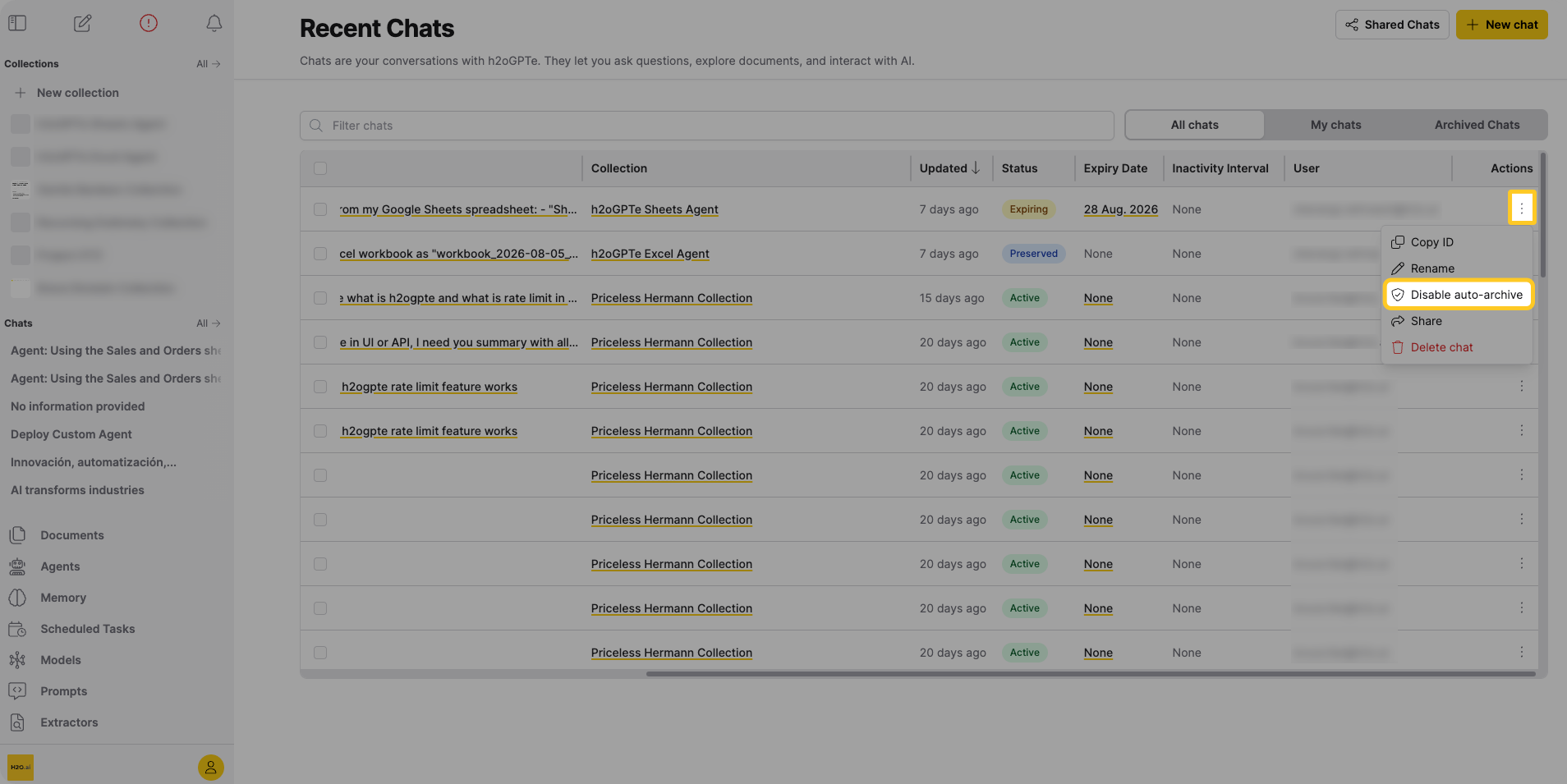Viewport: 1567px width, 784px height.
Task: Open Deploy Custom Agent chat in sidebar
Action: [71, 434]
